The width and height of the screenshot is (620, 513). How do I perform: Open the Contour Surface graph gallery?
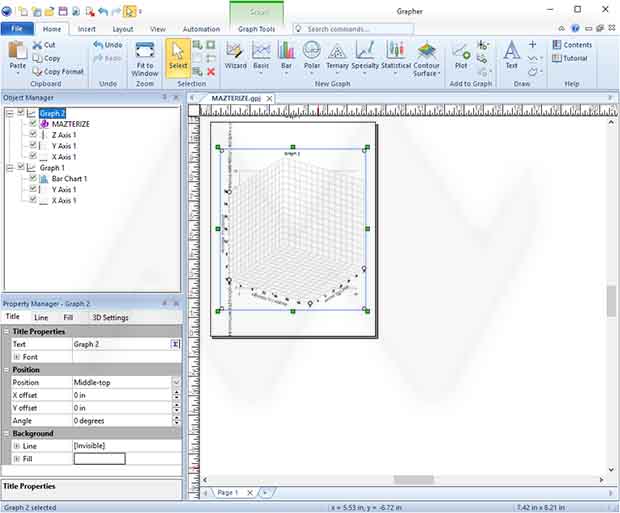[426, 59]
